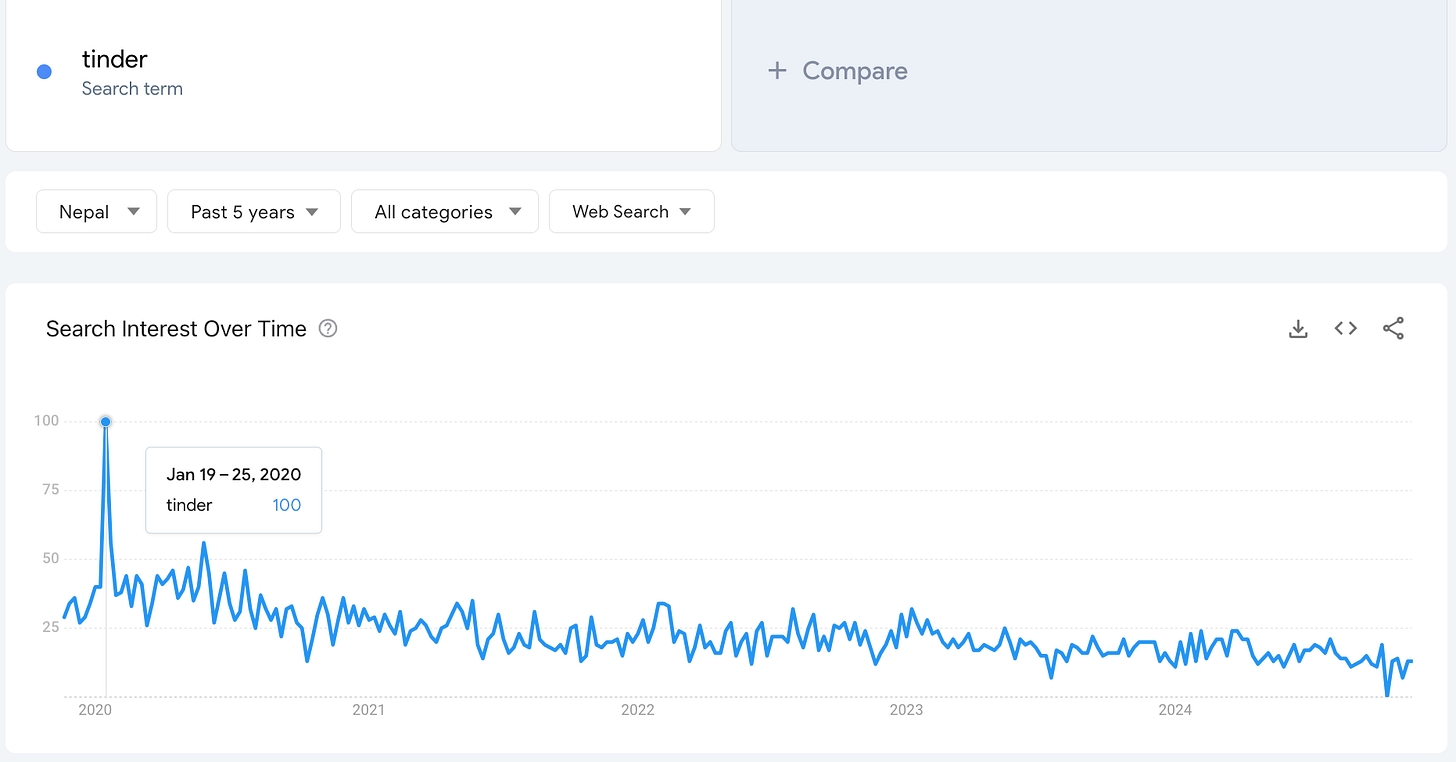Viewport: 1456px width, 762px height.
Task: Click the blue dot beside tinder
Action: (x=44, y=71)
